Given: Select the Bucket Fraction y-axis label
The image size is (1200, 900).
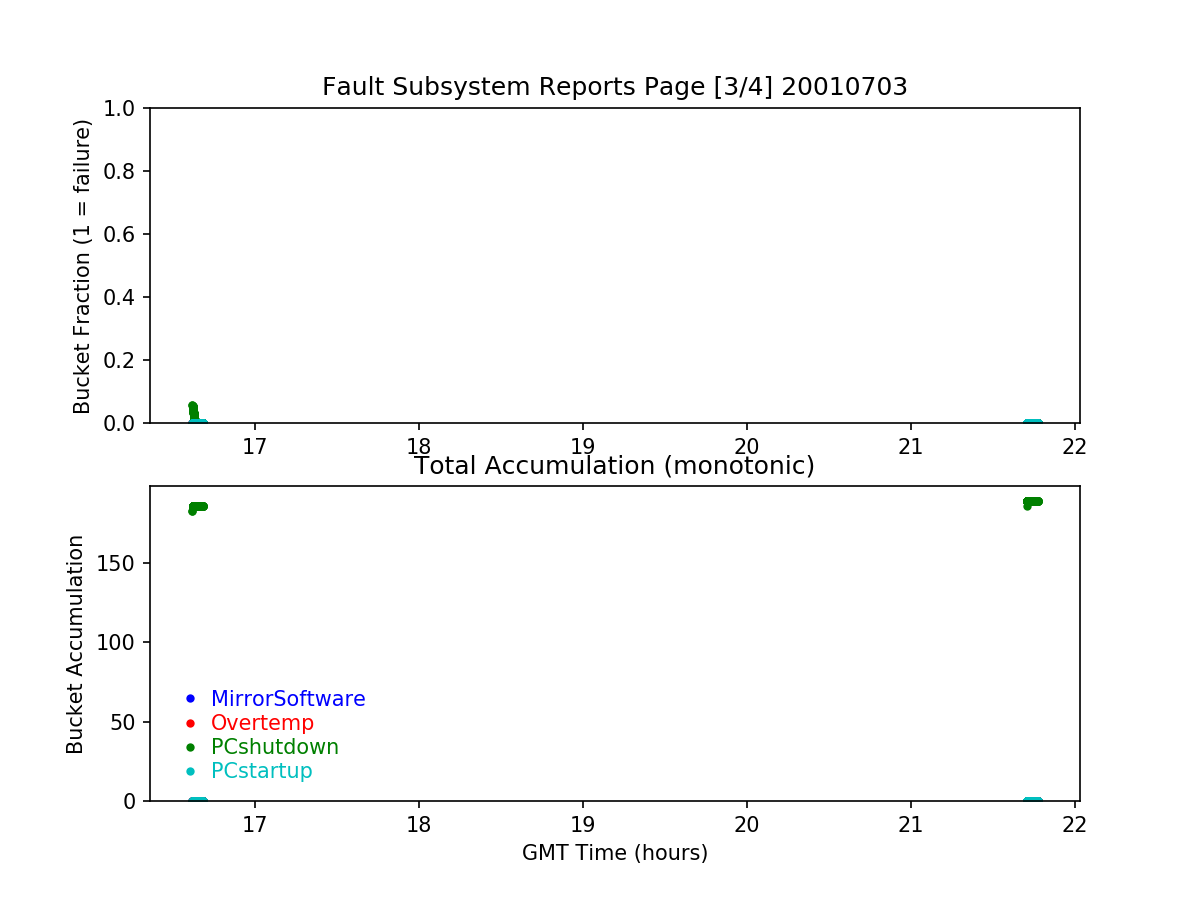Looking at the screenshot, I should (82, 266).
